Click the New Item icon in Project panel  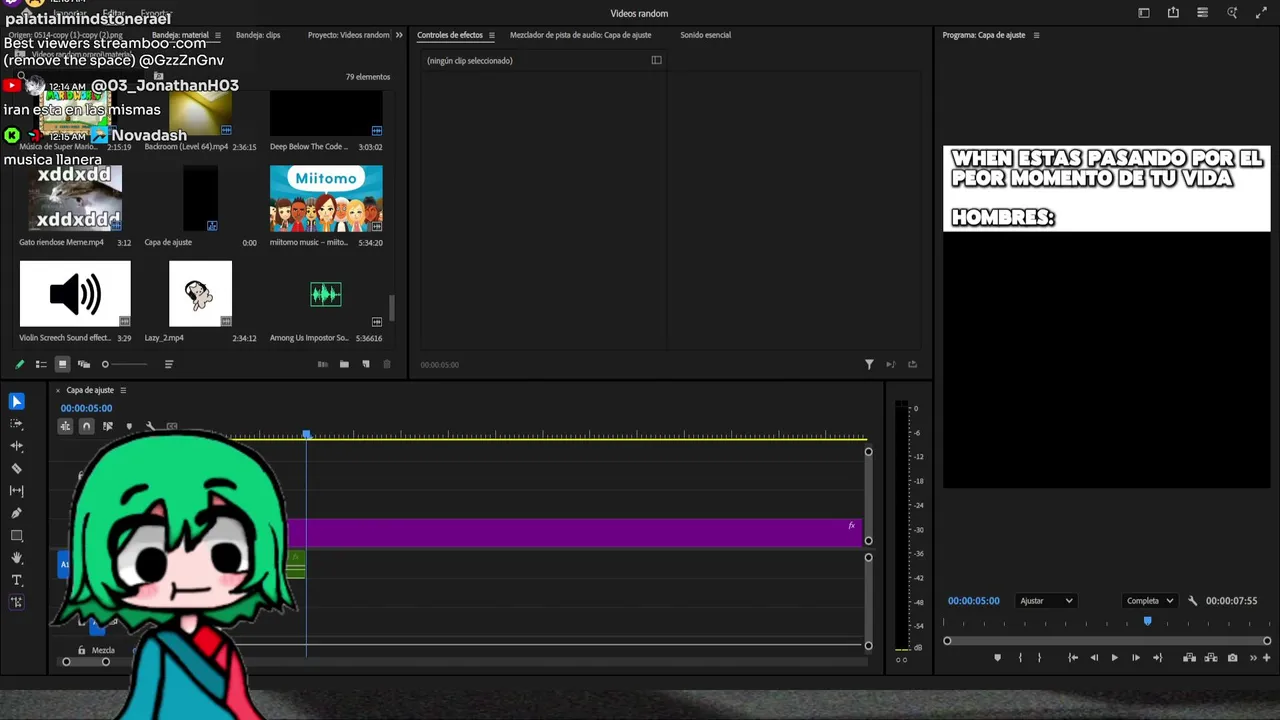pos(366,364)
